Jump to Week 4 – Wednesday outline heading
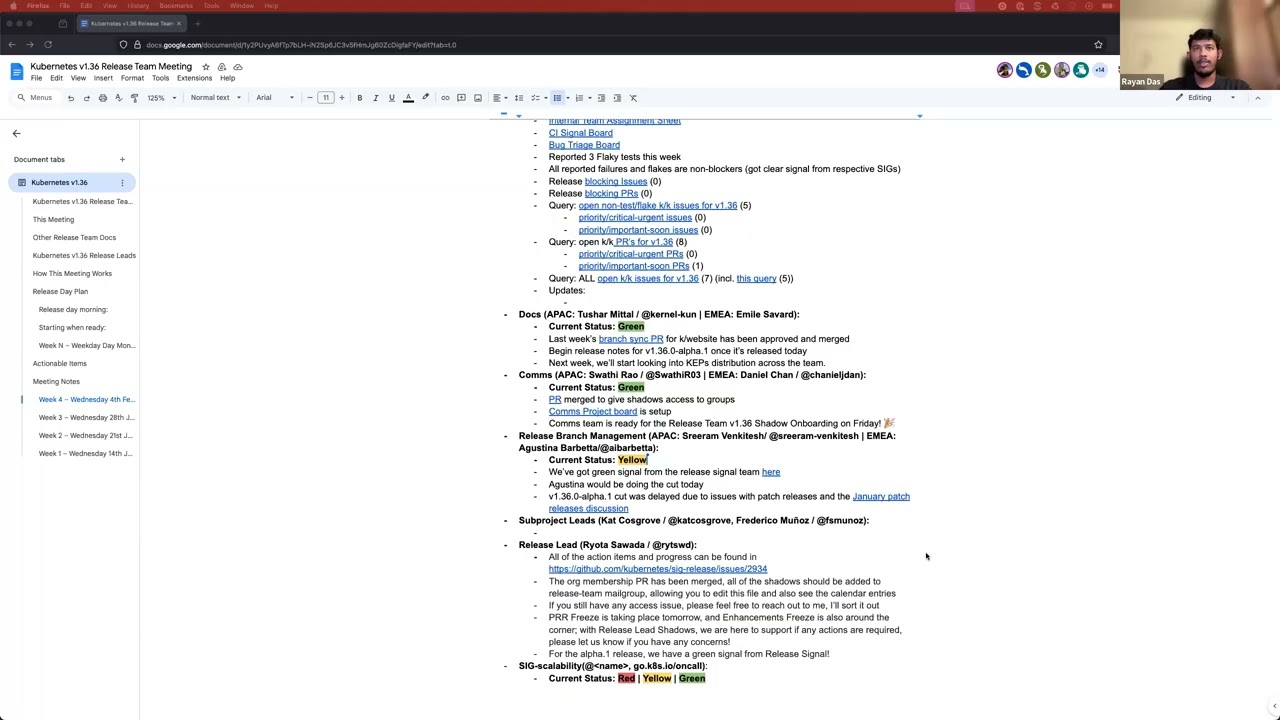1280x720 pixels. coord(86,399)
